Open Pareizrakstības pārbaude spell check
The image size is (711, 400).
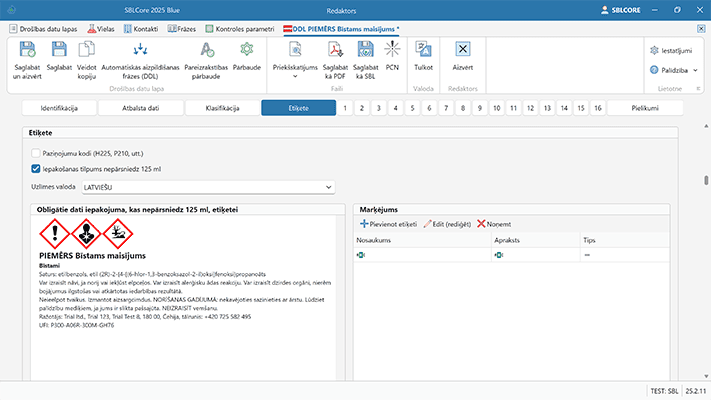coord(206,48)
